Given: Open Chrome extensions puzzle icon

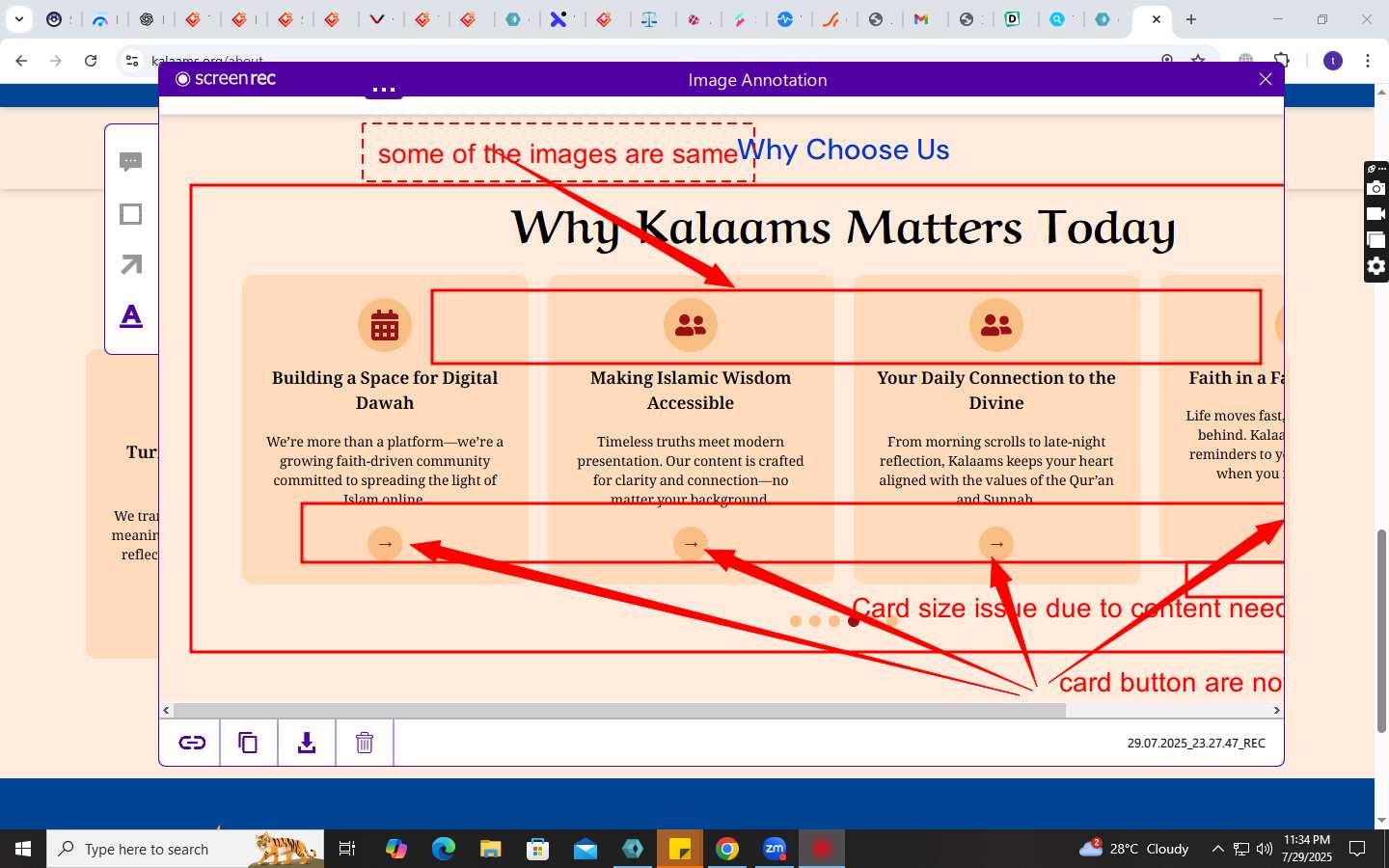Looking at the screenshot, I should tap(1282, 61).
